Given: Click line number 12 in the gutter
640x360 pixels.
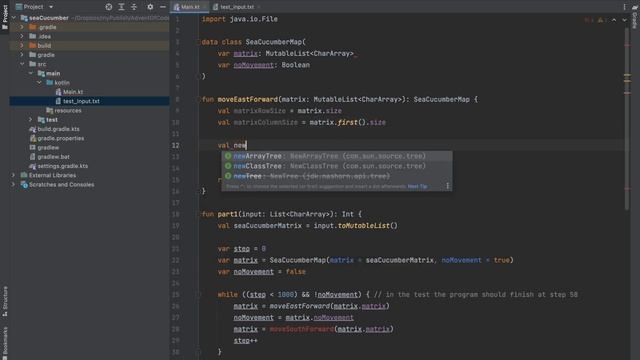Looking at the screenshot, I should coord(175,145).
